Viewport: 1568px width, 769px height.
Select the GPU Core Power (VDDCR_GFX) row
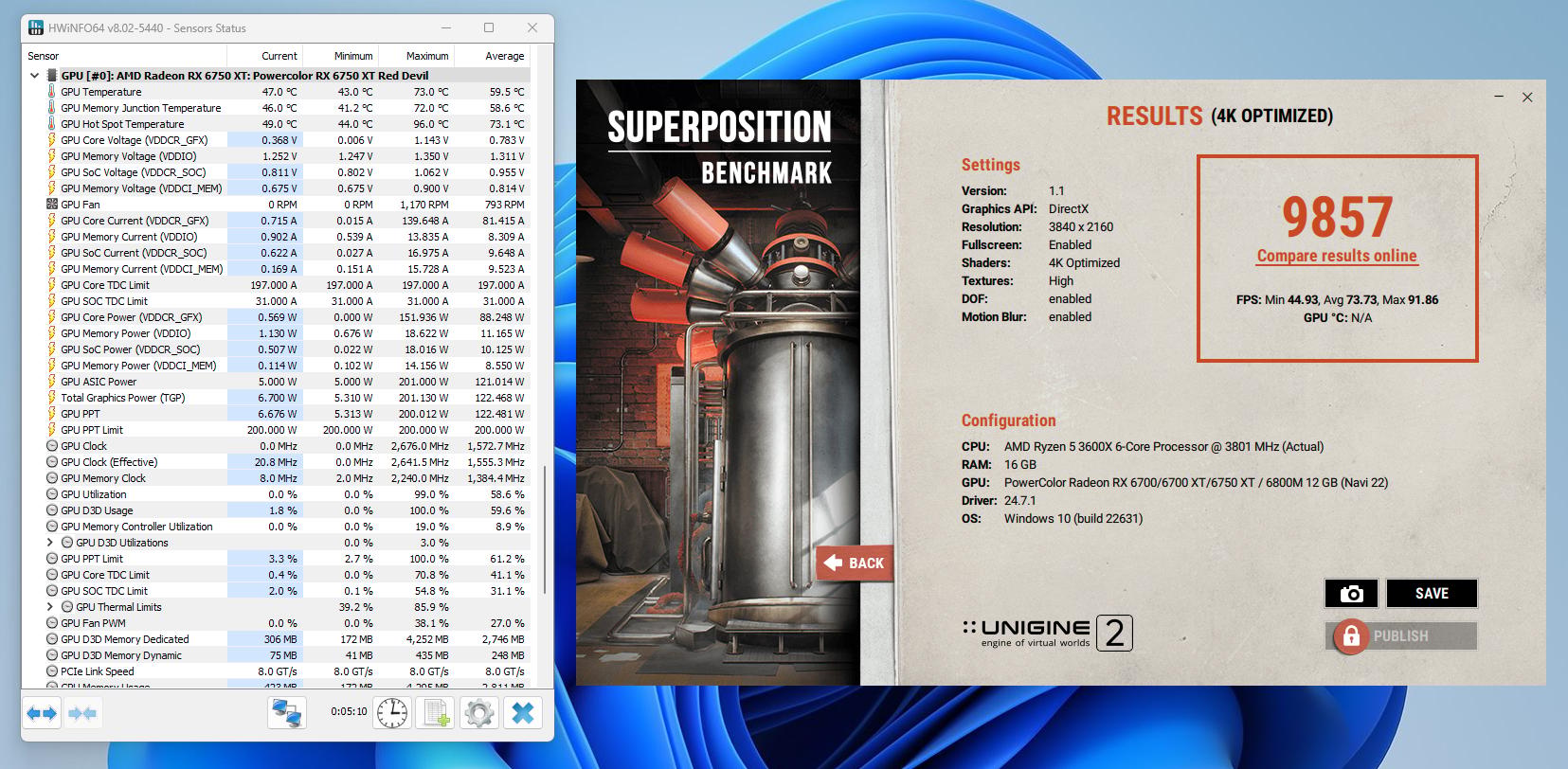pos(277,317)
